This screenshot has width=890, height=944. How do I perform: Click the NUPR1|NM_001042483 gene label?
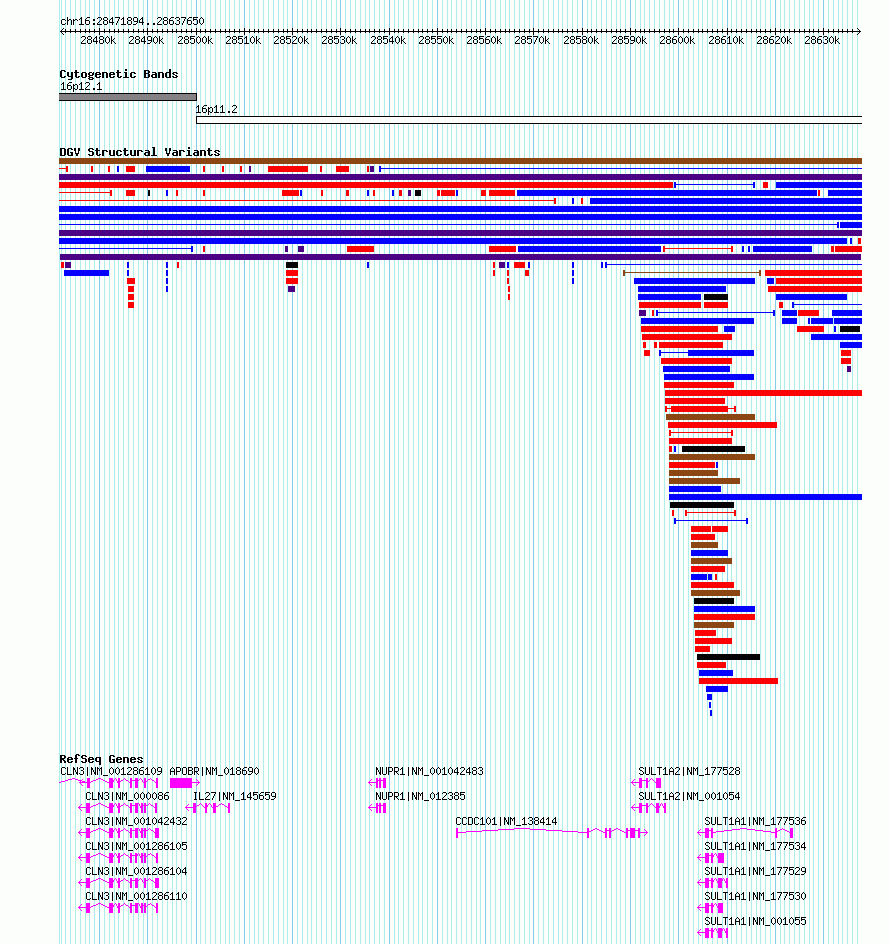point(429,771)
